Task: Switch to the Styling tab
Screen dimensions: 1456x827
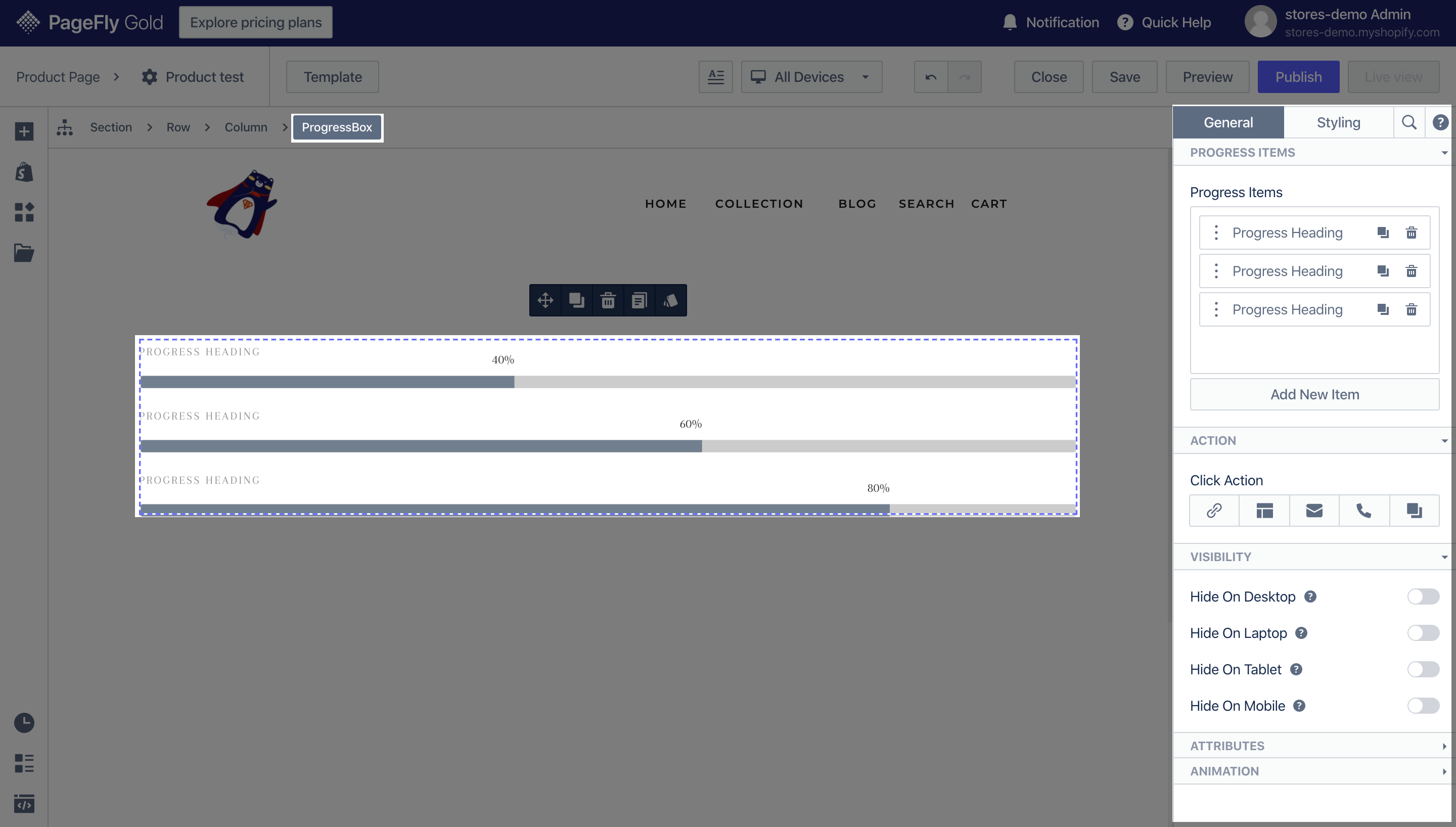Action: click(1338, 122)
